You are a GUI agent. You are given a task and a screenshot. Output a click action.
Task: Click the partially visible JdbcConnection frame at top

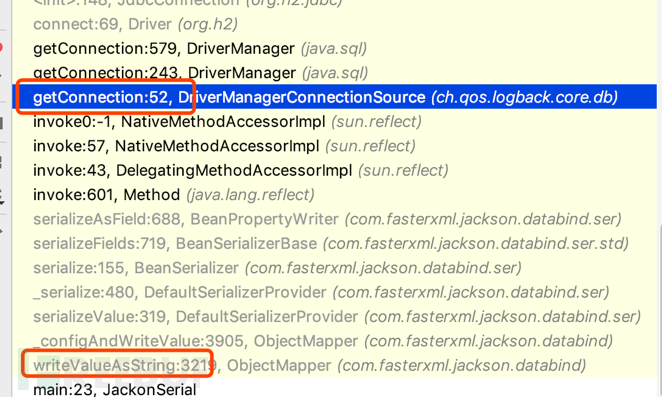pyautogui.click(x=334, y=4)
